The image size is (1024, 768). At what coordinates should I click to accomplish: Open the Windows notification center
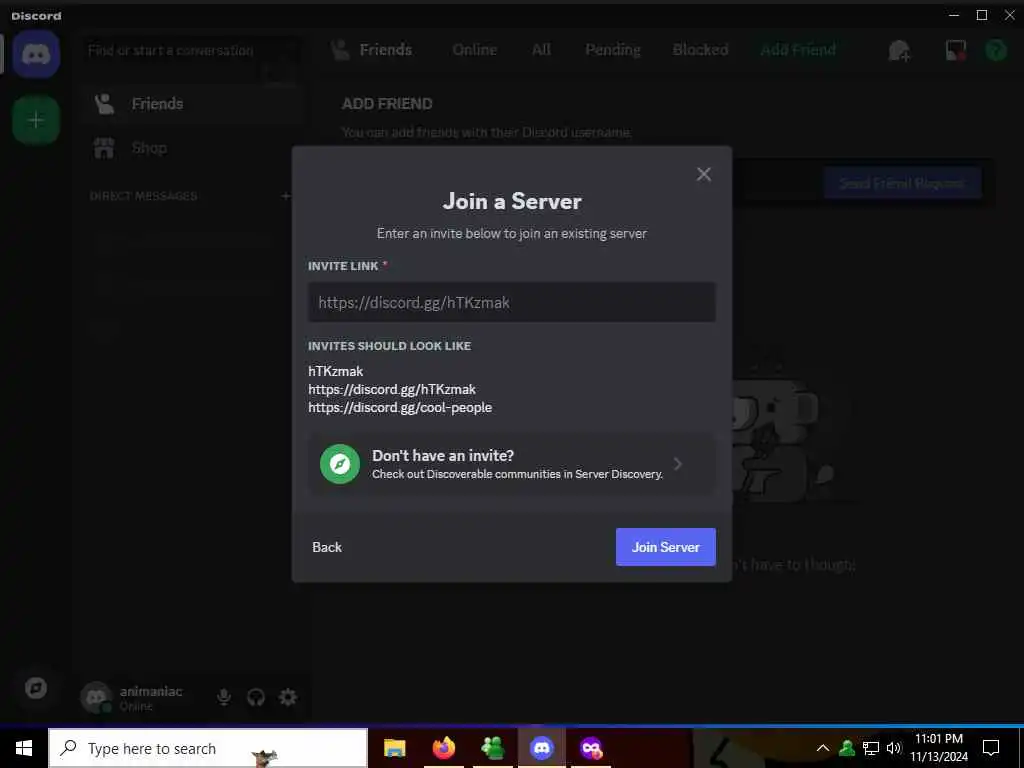(x=991, y=748)
